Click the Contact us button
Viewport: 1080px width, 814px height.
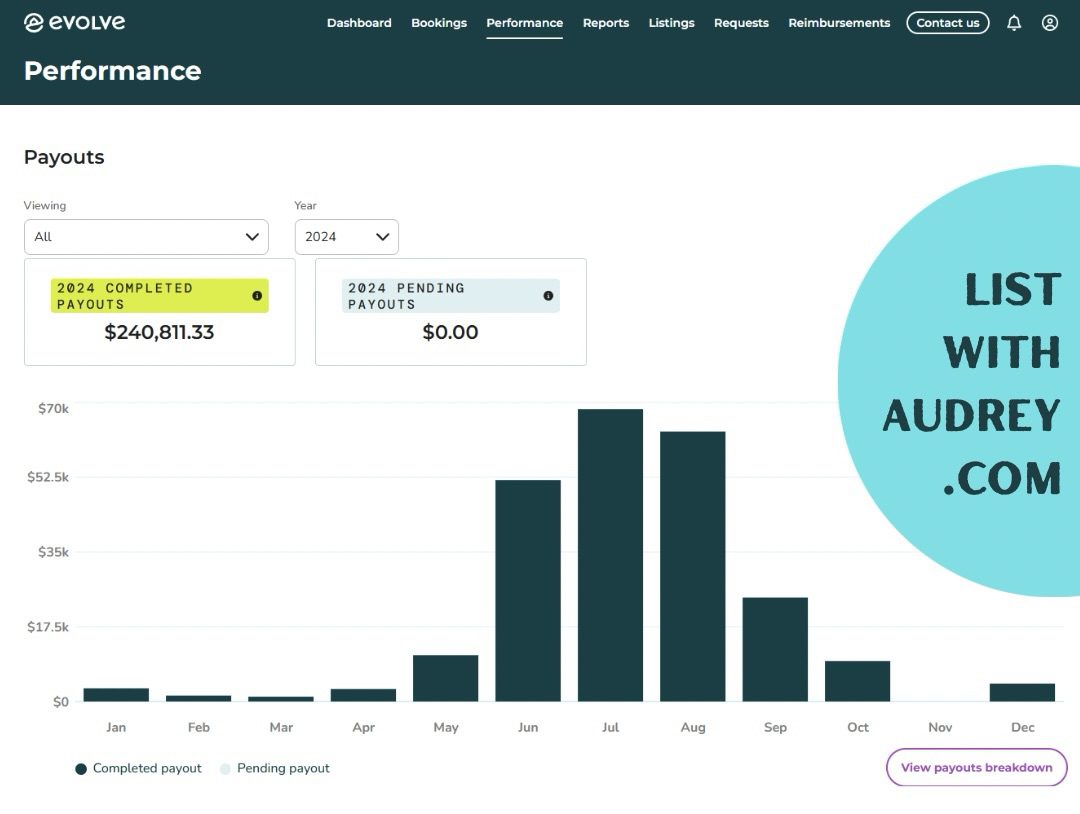click(x=948, y=23)
